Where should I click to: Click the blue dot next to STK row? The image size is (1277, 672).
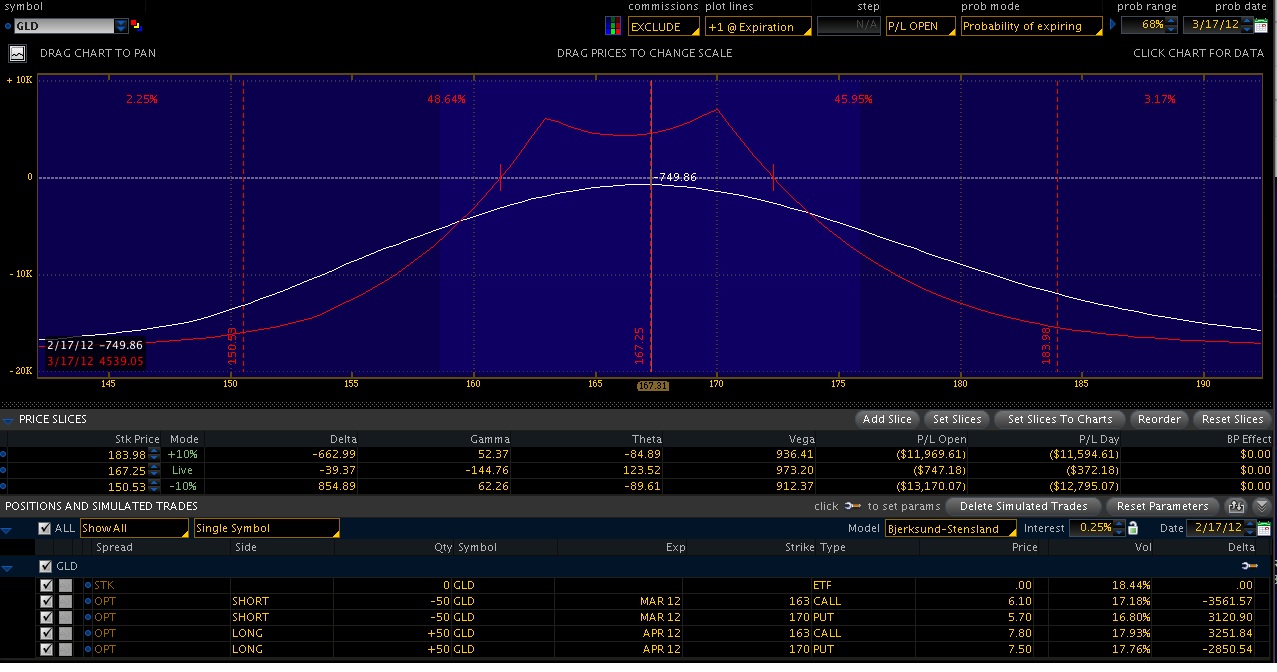click(88, 585)
